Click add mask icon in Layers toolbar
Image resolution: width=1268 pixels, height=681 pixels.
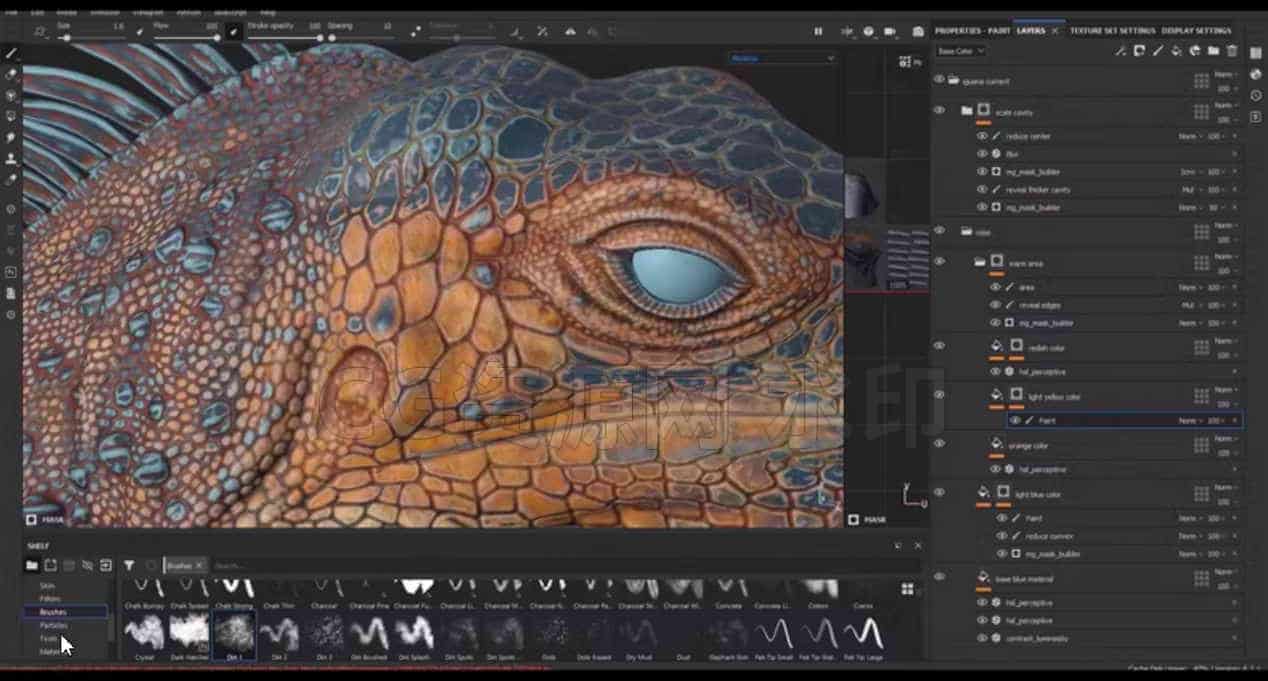click(x=1140, y=51)
